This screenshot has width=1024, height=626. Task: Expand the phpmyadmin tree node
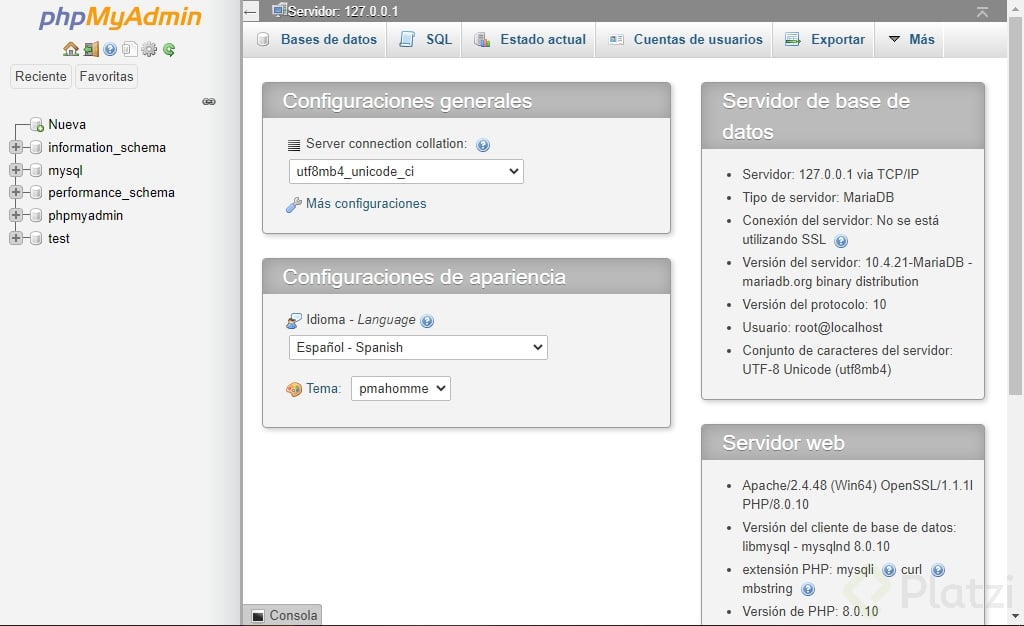click(16, 215)
